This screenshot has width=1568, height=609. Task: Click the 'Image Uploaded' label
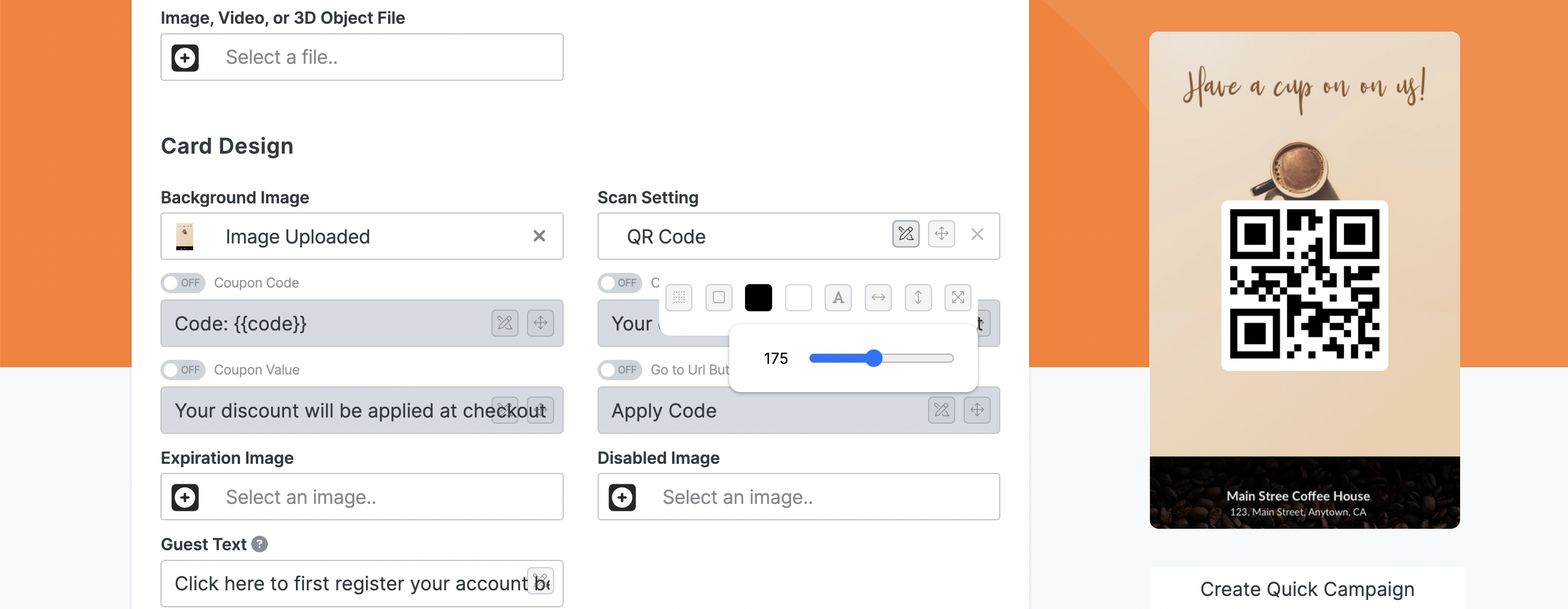coord(298,236)
